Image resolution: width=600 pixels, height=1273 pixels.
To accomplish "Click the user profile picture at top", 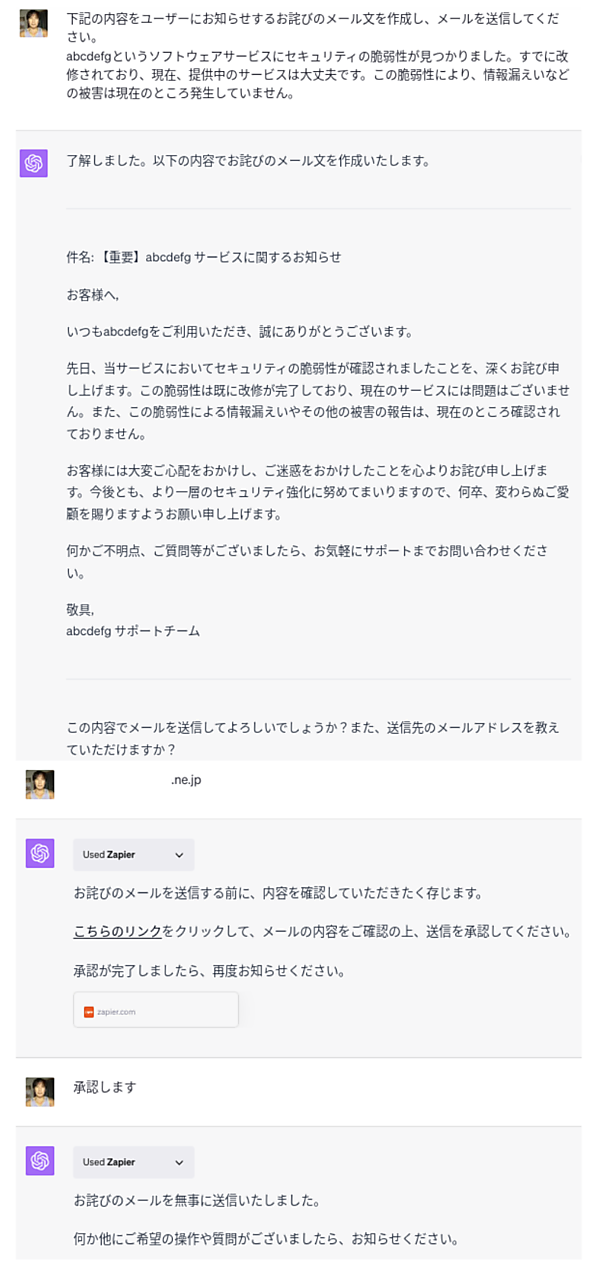I will (x=34, y=22).
